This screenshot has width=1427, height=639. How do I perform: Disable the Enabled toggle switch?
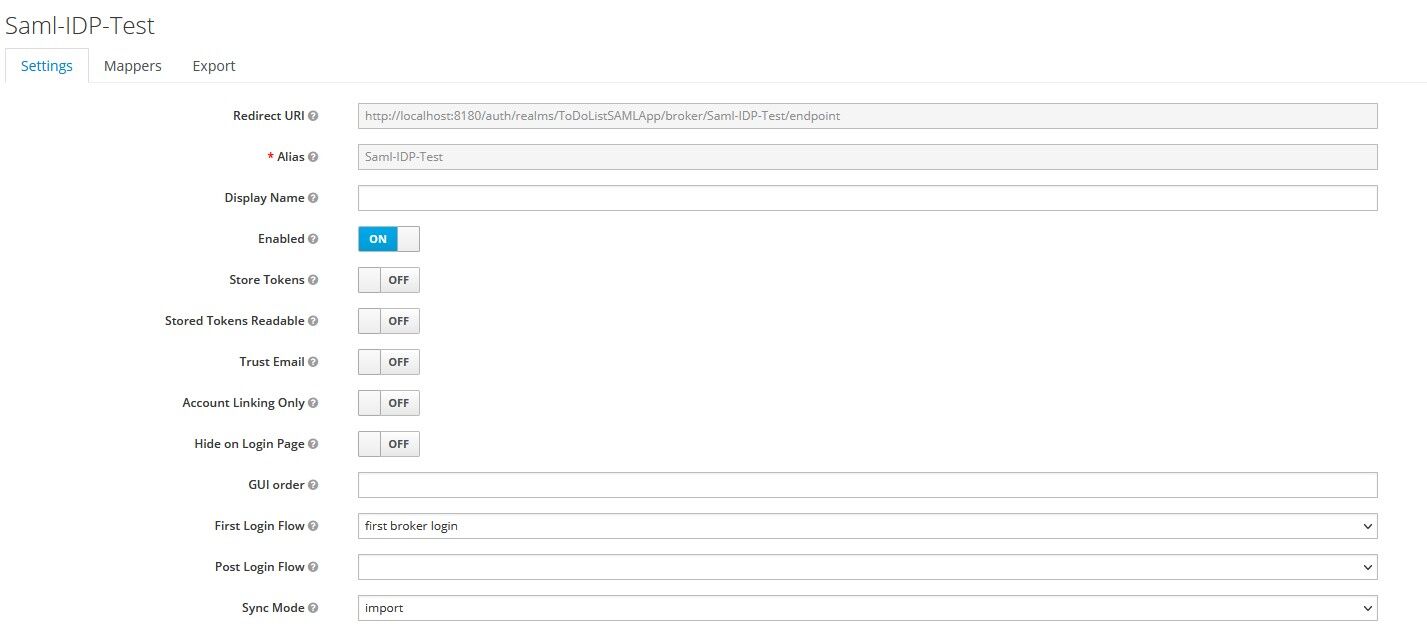pos(388,239)
